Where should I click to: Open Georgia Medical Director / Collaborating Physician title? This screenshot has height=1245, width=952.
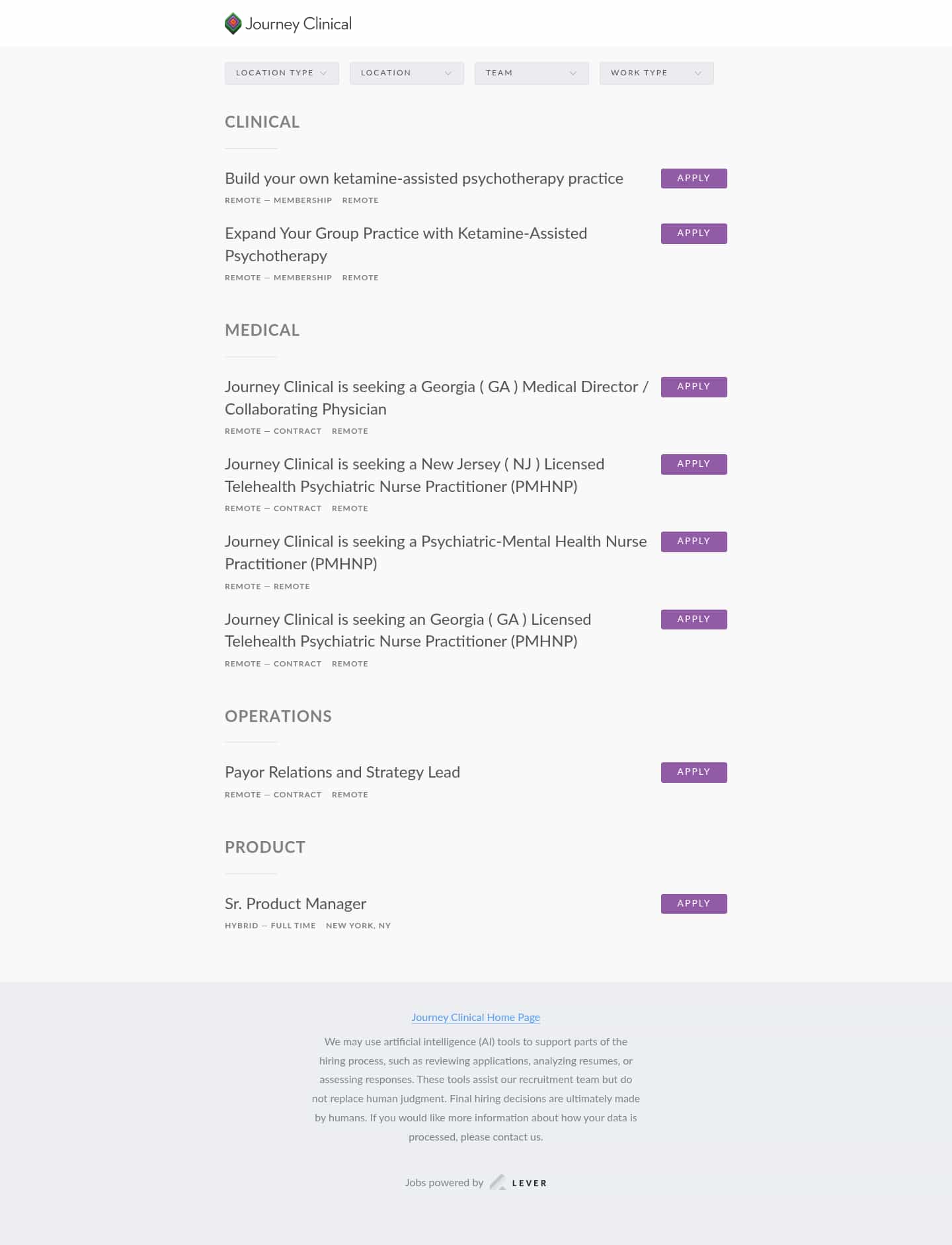pyautogui.click(x=436, y=397)
